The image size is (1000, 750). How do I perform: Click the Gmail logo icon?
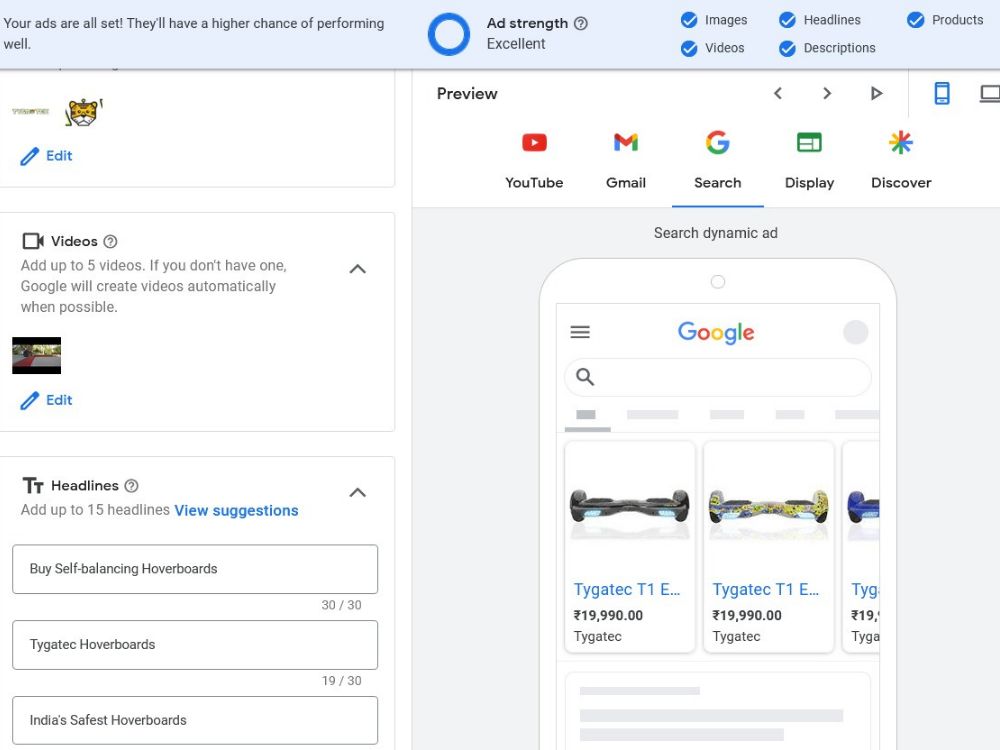(x=626, y=142)
